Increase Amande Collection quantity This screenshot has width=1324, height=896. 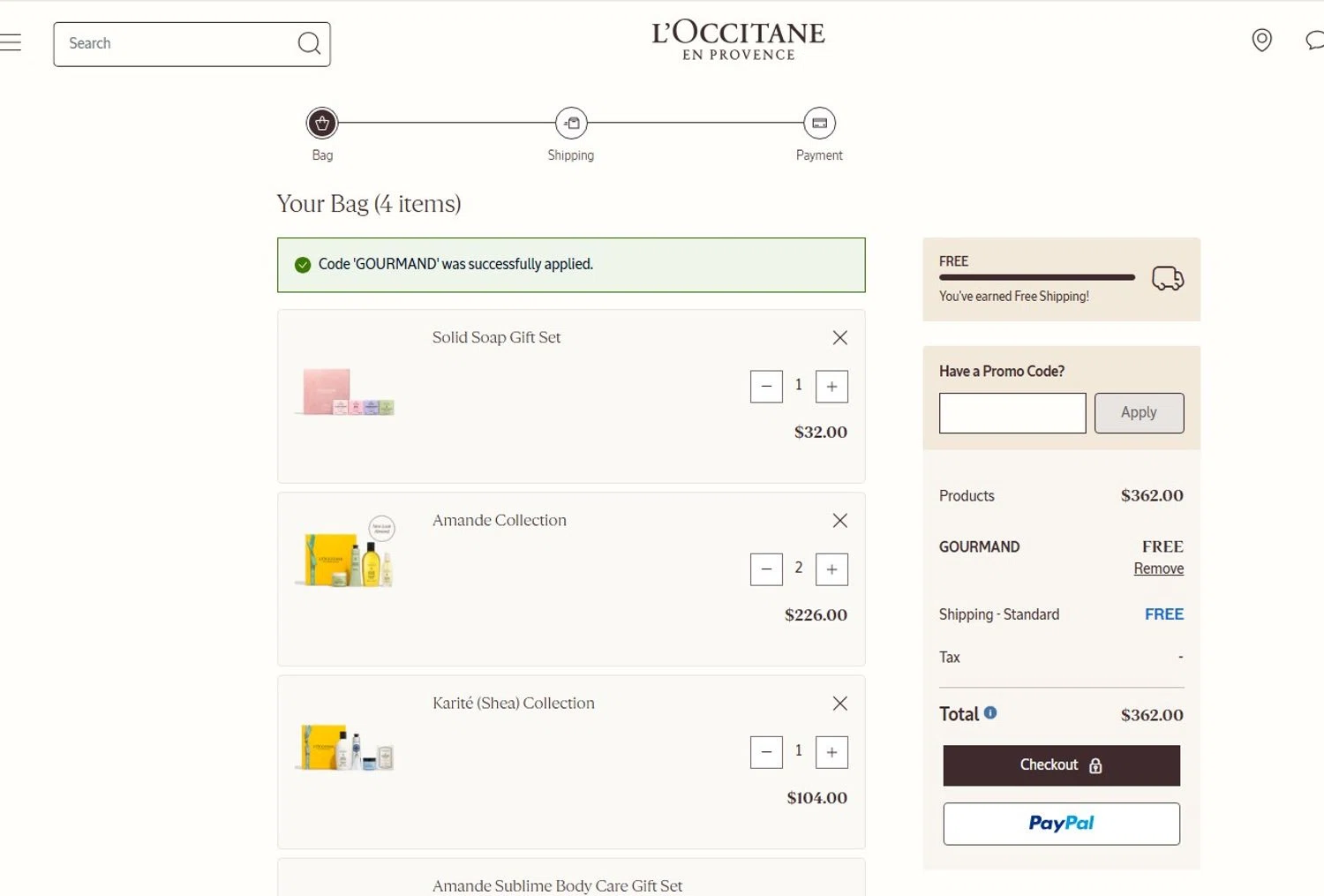tap(831, 569)
